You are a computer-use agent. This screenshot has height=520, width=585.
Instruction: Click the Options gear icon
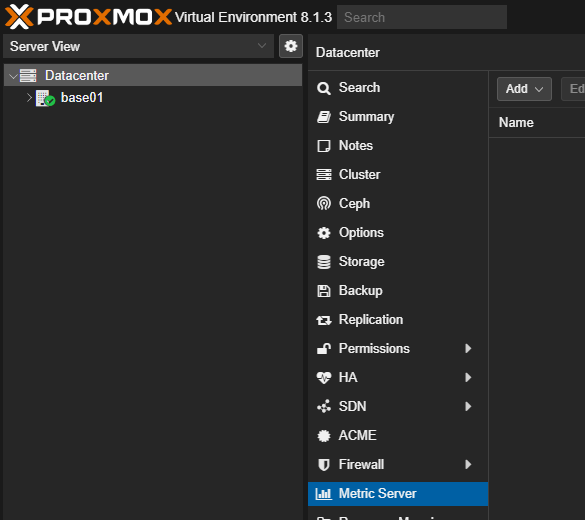323,233
